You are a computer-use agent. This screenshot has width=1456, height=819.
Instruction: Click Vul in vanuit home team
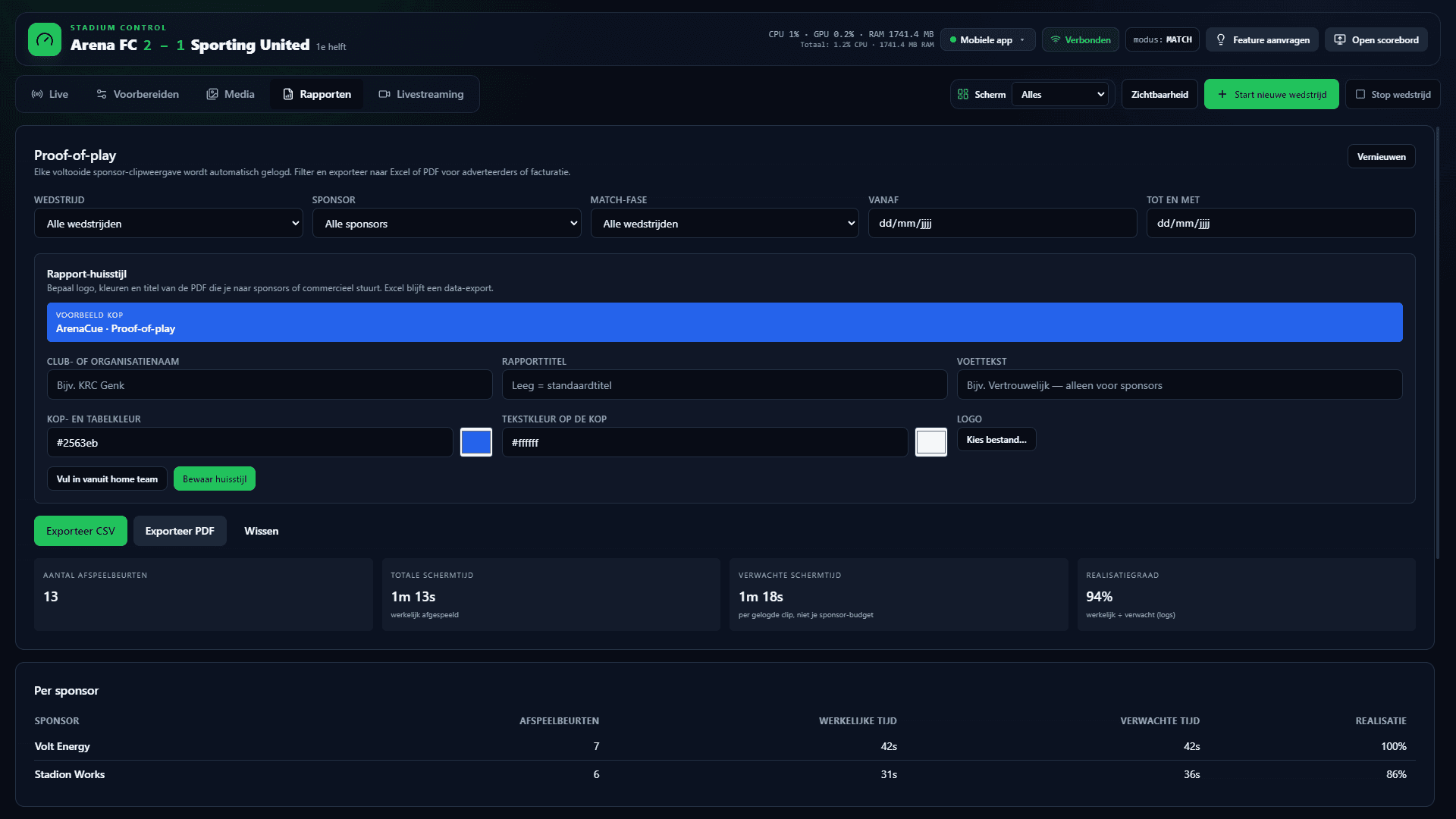click(107, 479)
